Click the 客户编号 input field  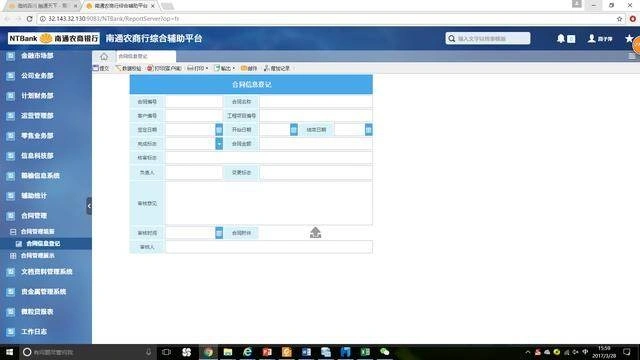point(194,116)
